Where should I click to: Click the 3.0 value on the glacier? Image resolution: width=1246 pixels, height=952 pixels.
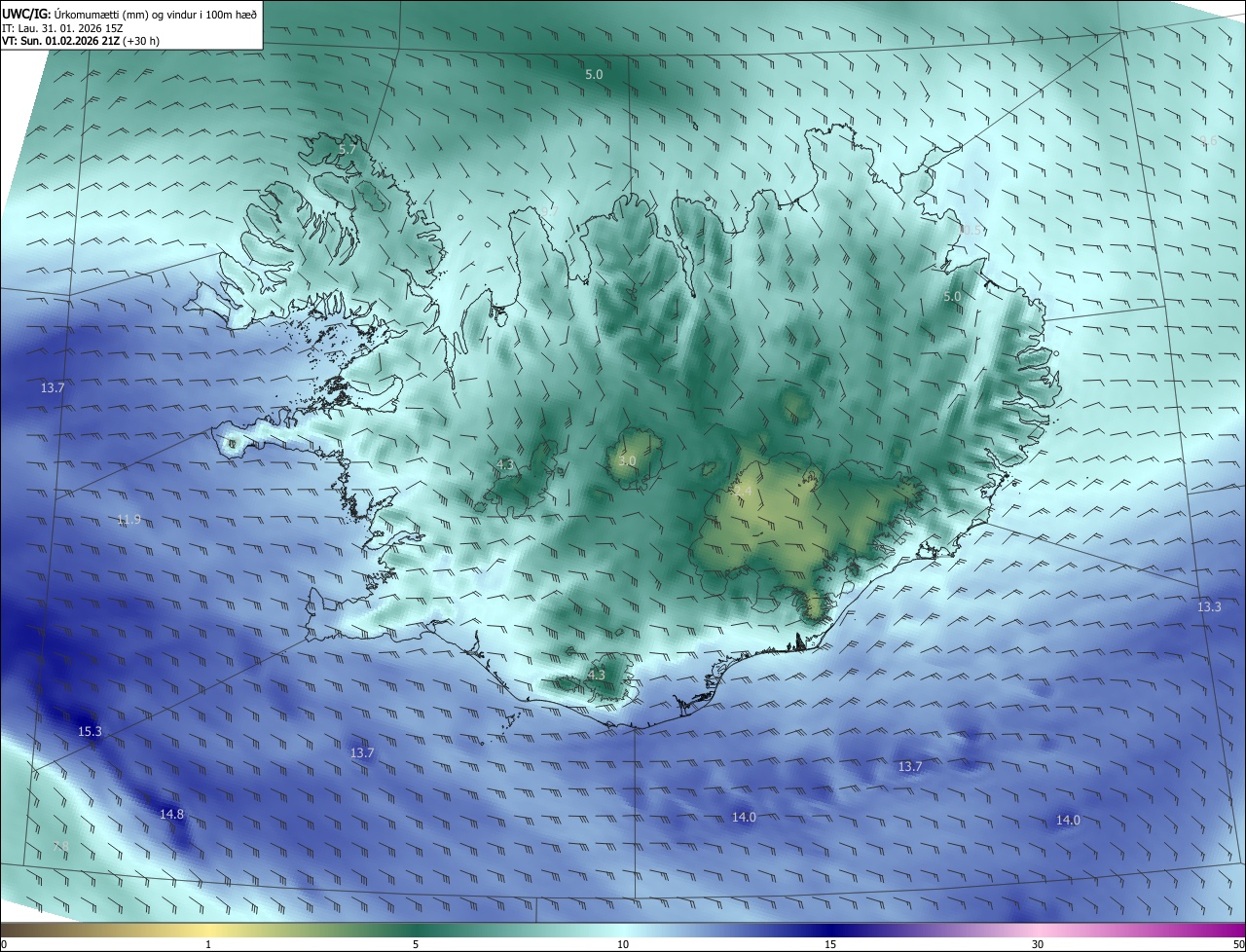pos(627,460)
